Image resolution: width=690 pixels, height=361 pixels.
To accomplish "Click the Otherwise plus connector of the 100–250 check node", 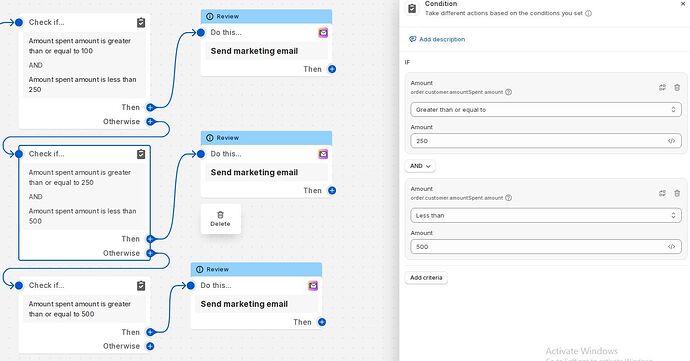I will click(150, 122).
